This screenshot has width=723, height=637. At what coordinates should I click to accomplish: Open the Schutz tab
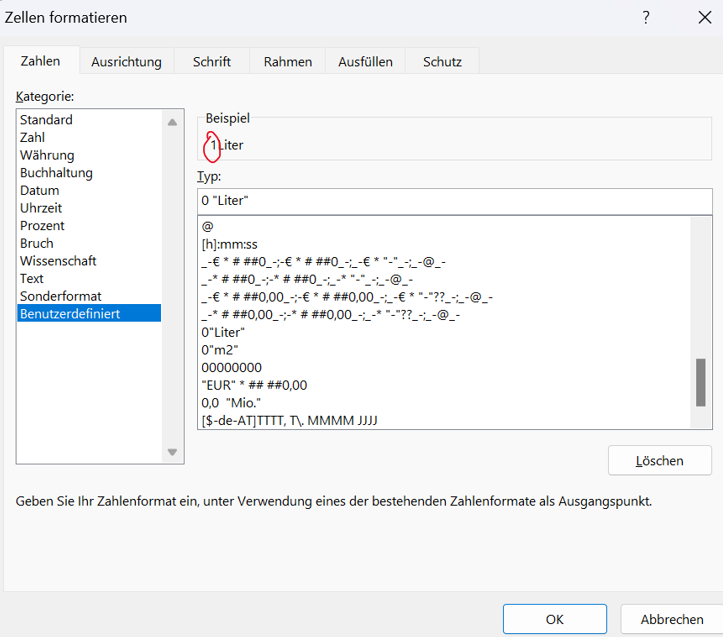tap(442, 61)
